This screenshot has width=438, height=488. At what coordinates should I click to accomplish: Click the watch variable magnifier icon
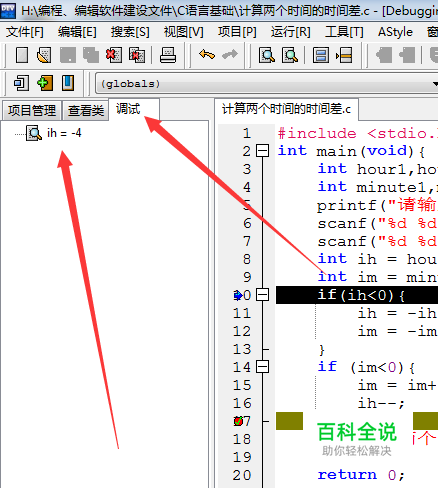[34, 133]
